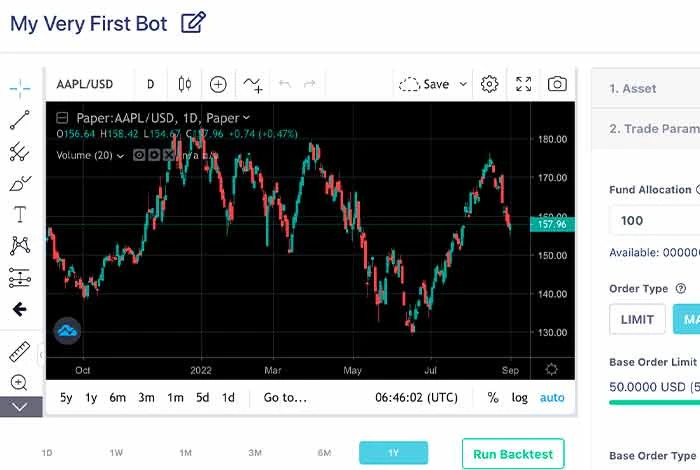Click the compare or add symbol icon

point(218,84)
